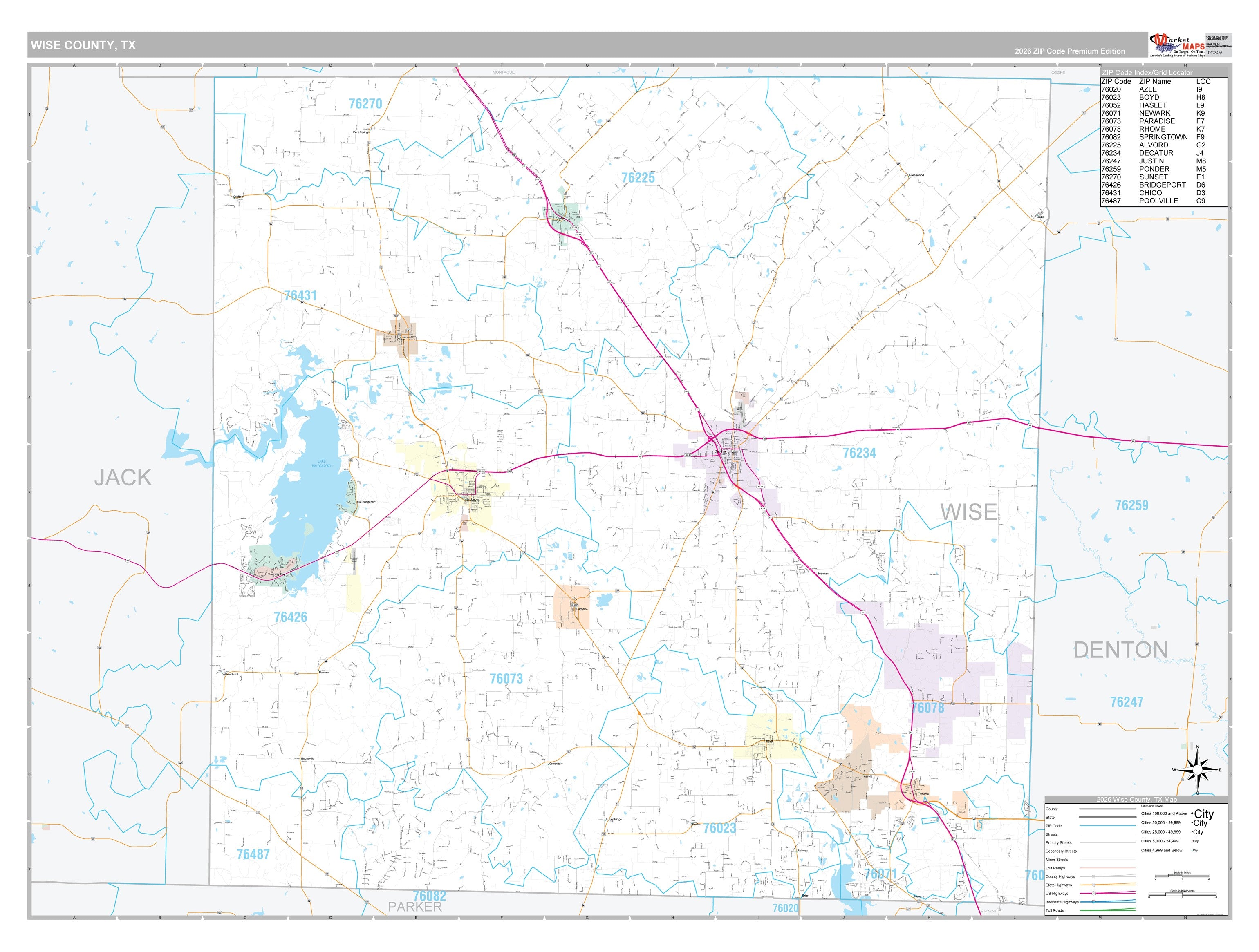Click the 2026 Wise County, TX Map legend title
Screen dimensions: 1259x952
(x=1137, y=800)
